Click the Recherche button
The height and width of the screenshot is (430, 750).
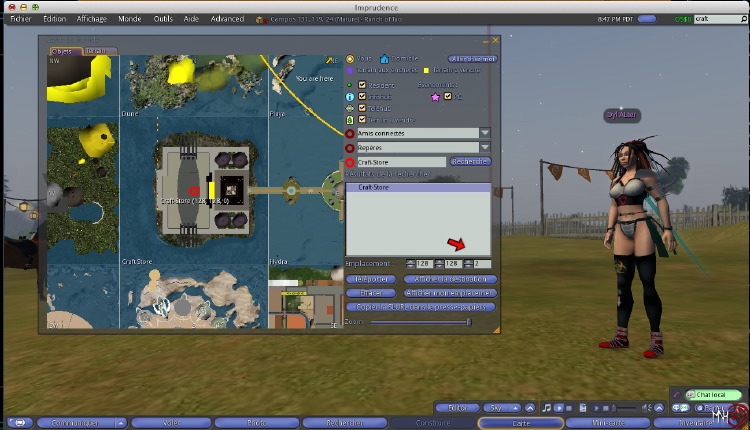(470, 162)
